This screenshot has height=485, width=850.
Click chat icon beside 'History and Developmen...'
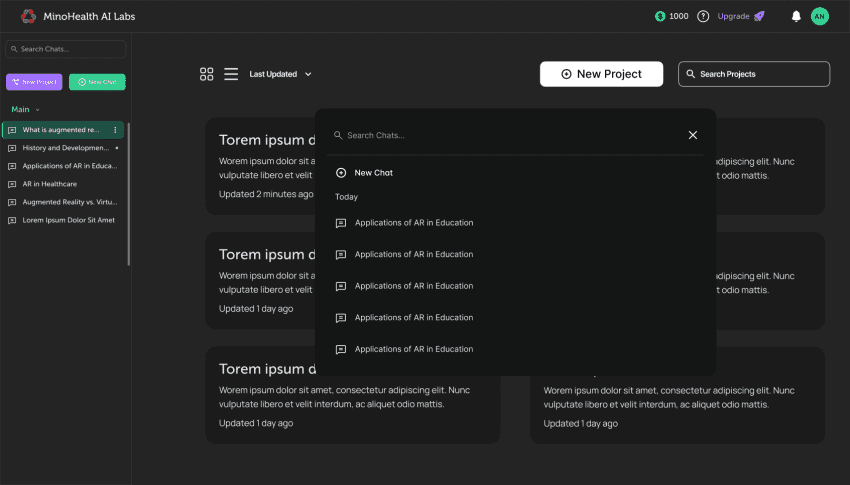[x=12, y=148]
